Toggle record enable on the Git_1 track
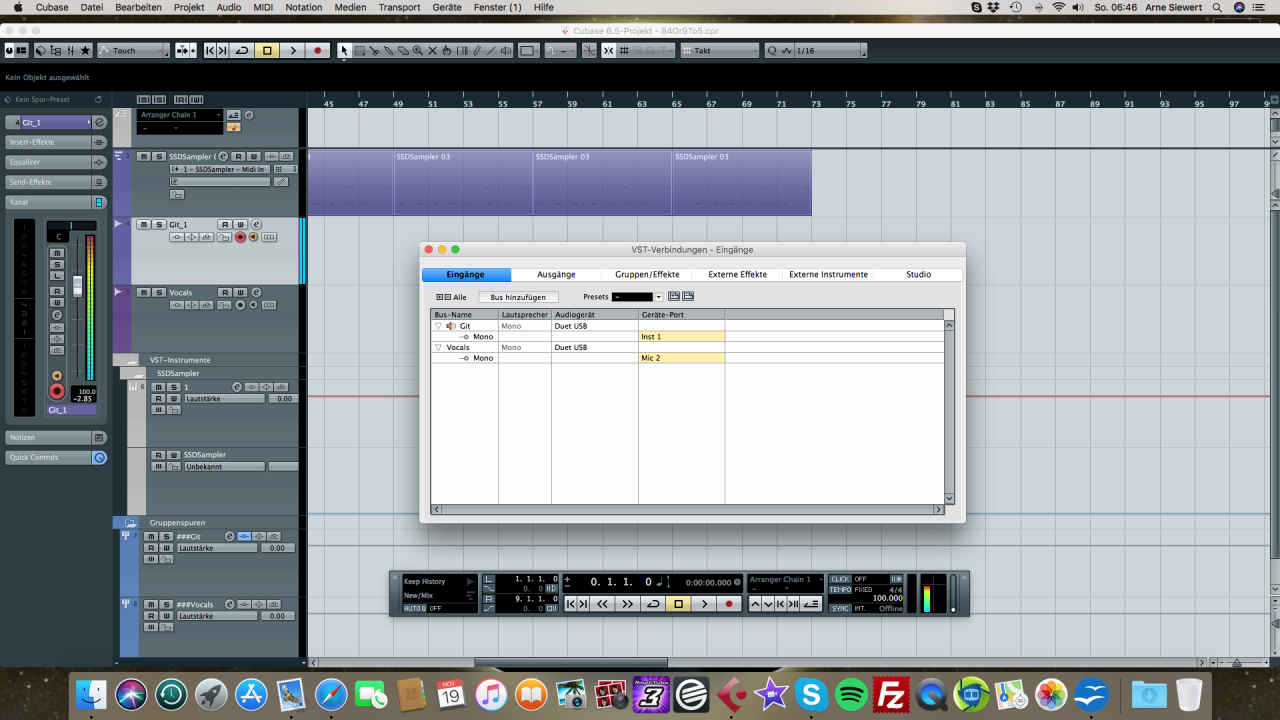Image resolution: width=1280 pixels, height=720 pixels. click(240, 237)
